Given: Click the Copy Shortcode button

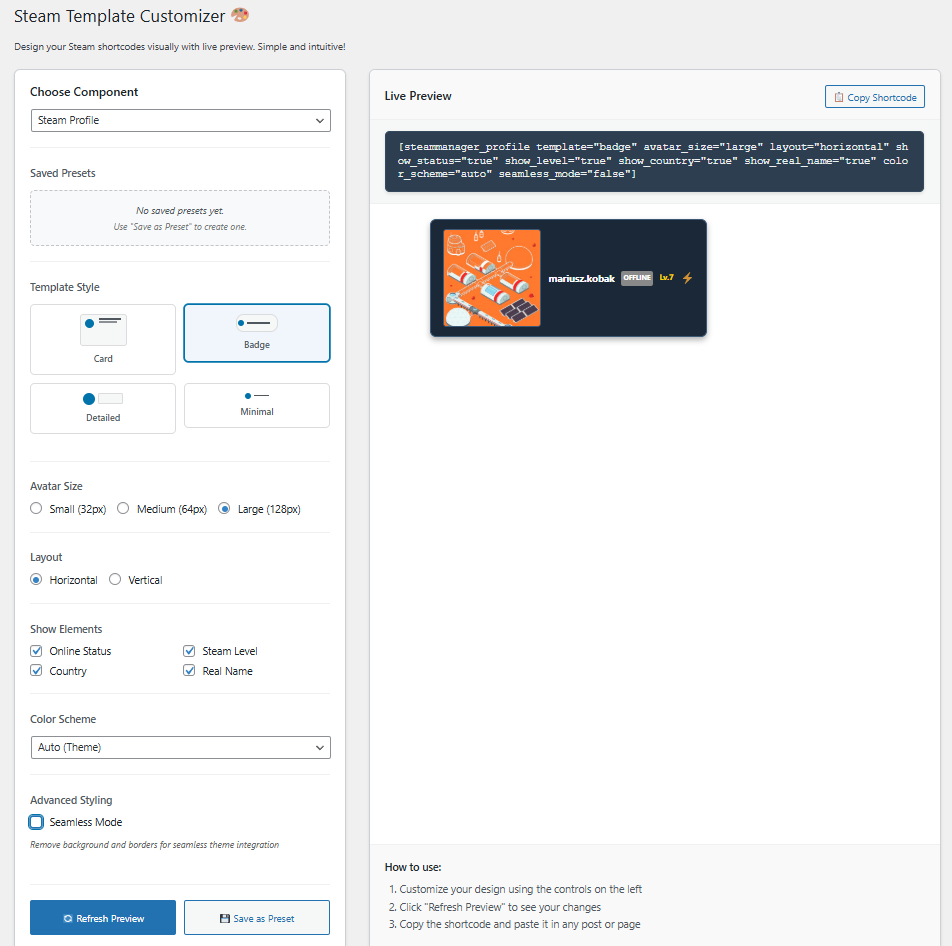Looking at the screenshot, I should pos(875,97).
